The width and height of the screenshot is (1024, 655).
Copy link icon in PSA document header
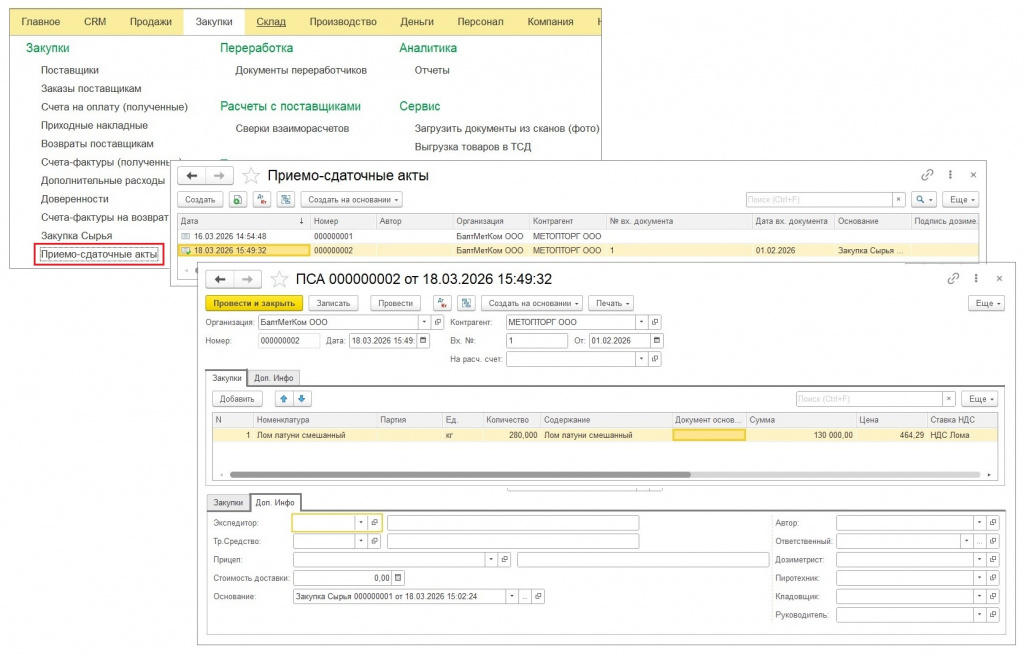point(954,278)
